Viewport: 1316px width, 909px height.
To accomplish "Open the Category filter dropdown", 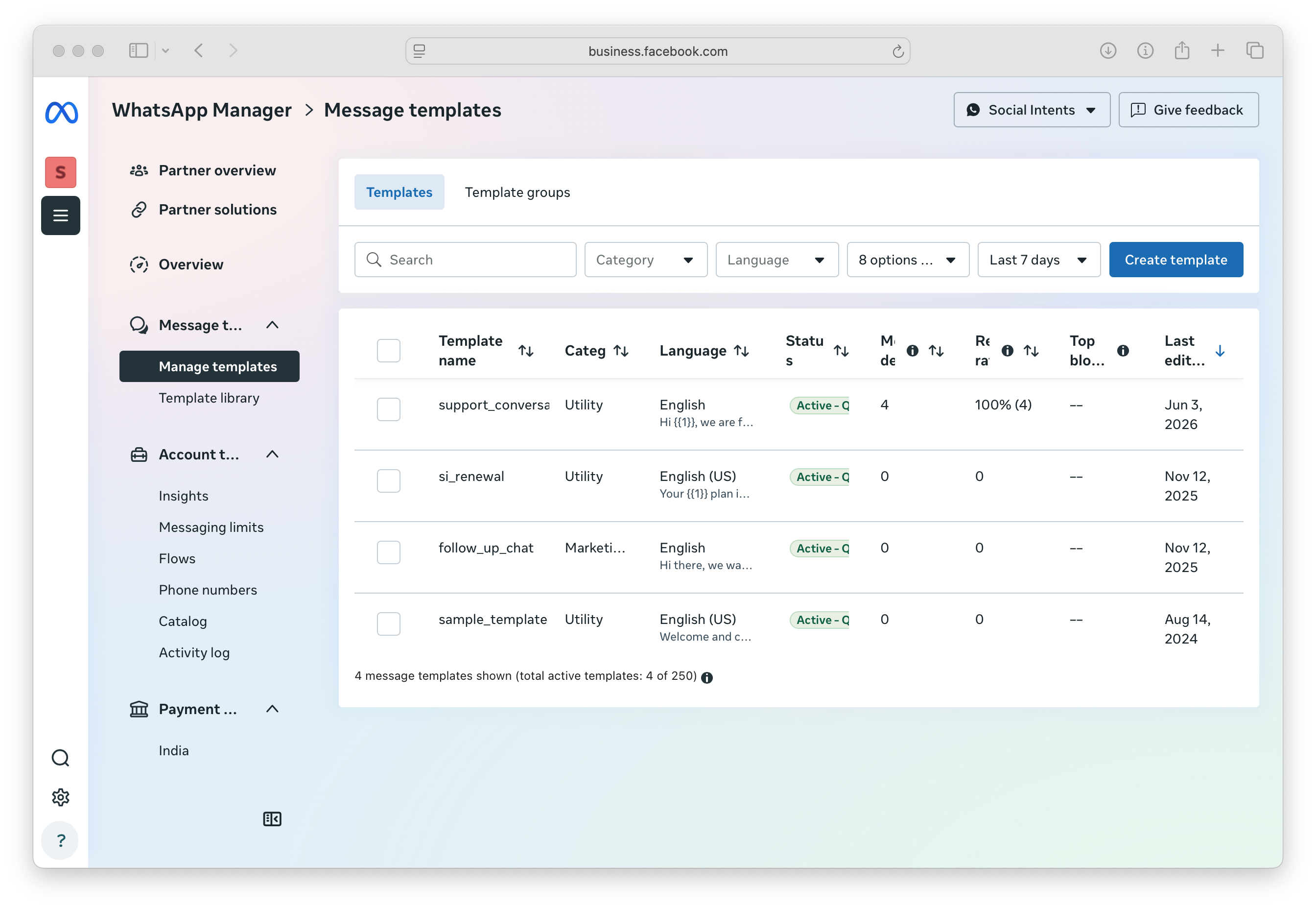I will tap(645, 260).
